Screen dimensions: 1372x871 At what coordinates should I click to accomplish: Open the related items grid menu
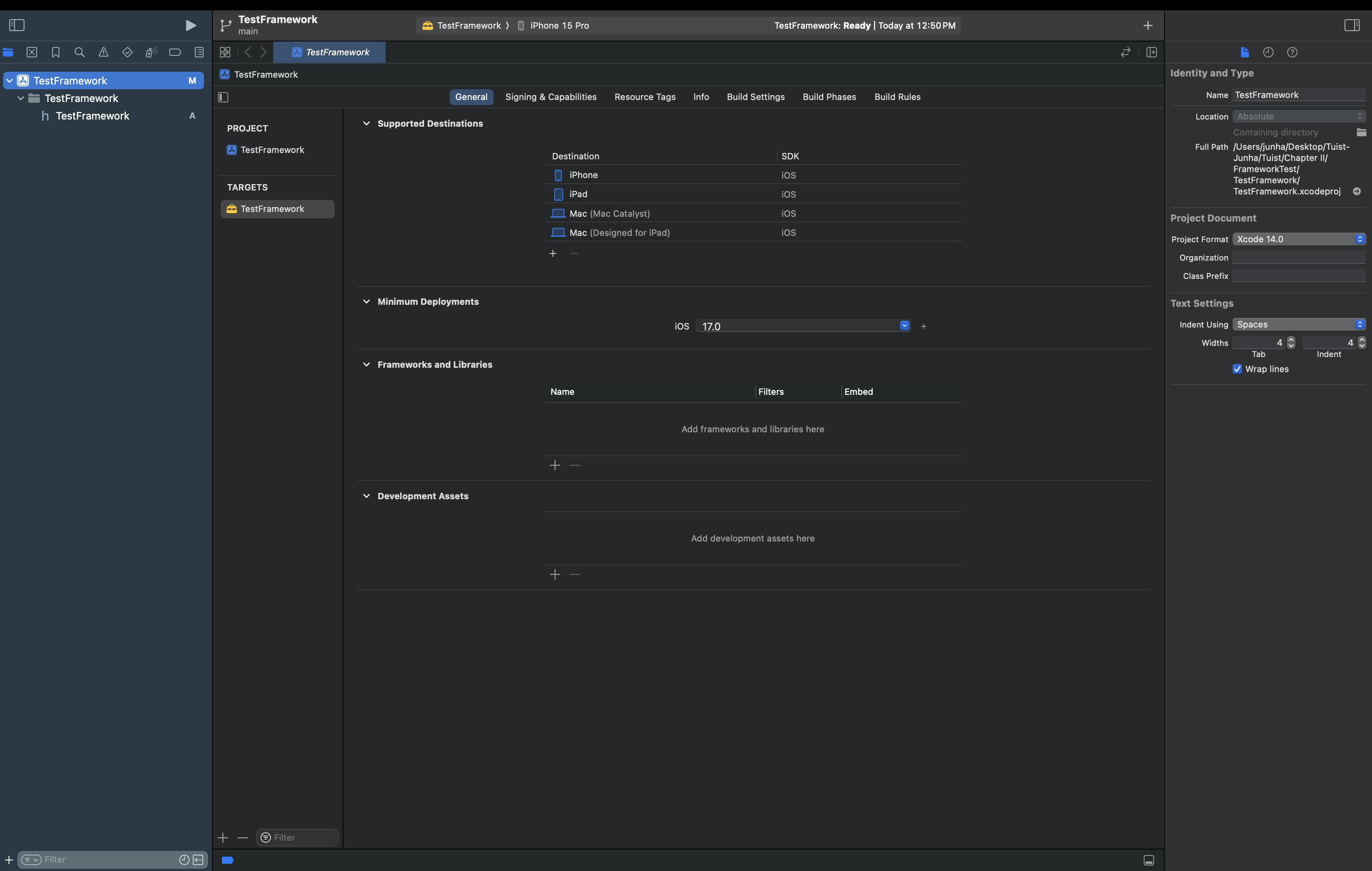coord(225,53)
